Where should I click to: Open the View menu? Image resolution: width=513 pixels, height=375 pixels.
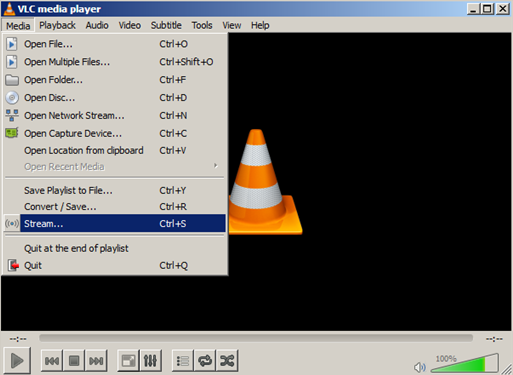[x=232, y=25]
